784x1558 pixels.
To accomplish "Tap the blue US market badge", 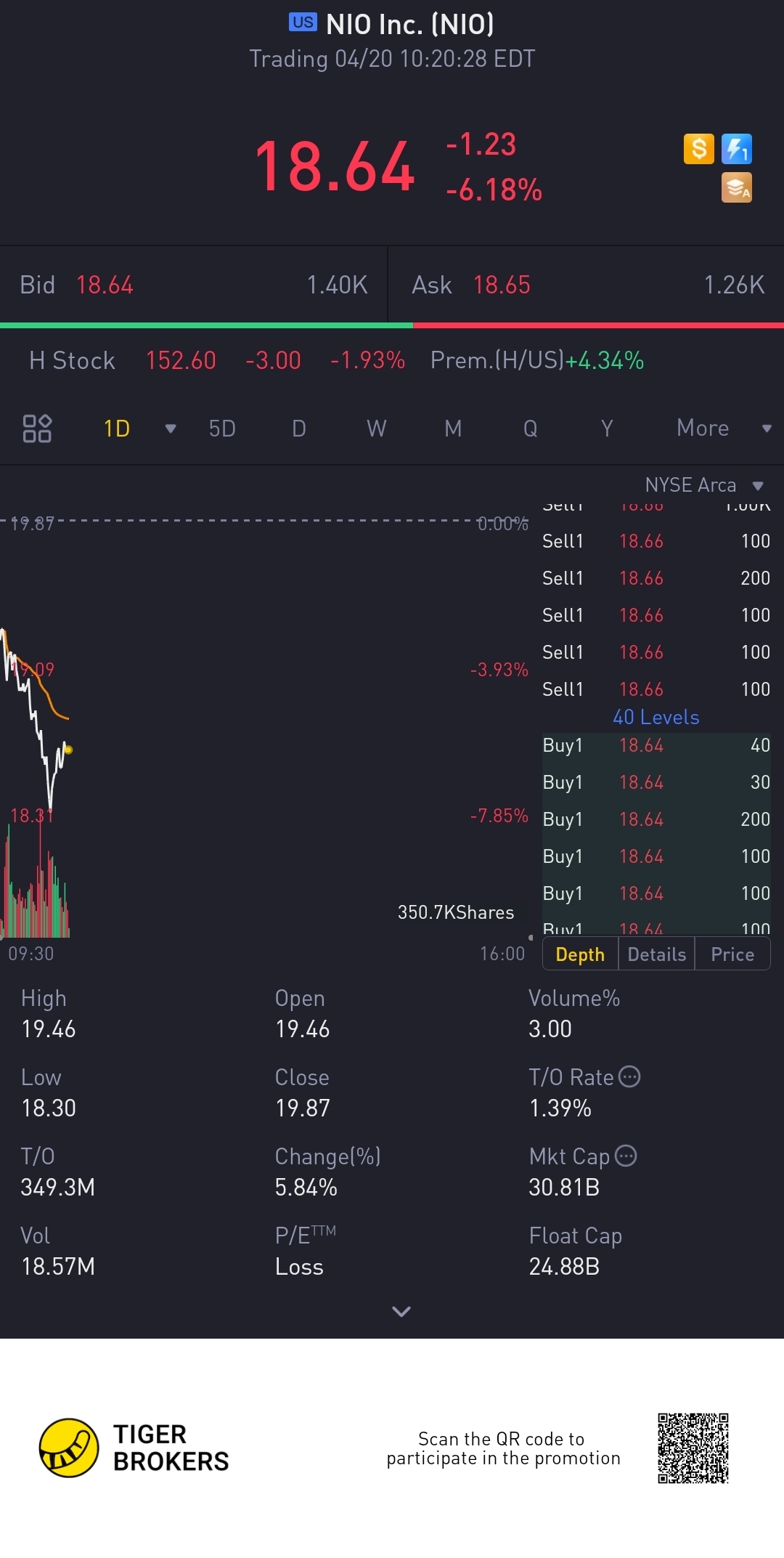I will point(303,23).
